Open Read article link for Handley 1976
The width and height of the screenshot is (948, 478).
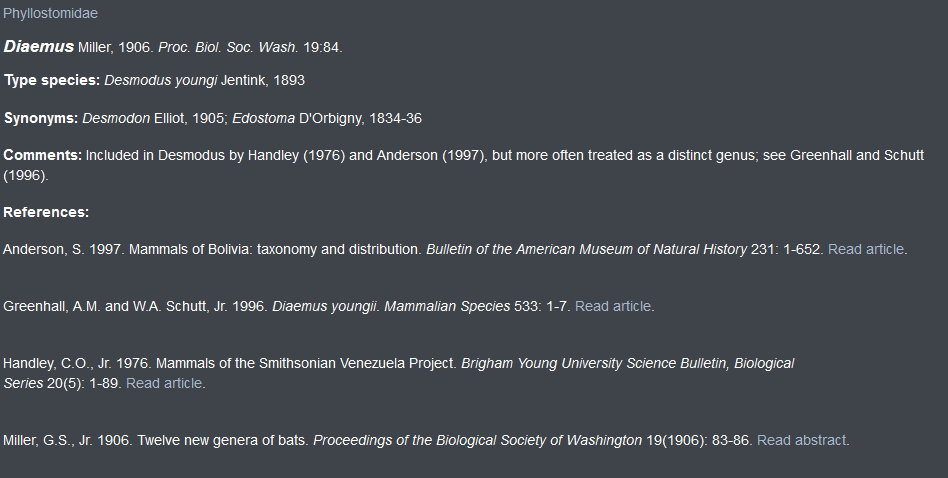coord(164,383)
